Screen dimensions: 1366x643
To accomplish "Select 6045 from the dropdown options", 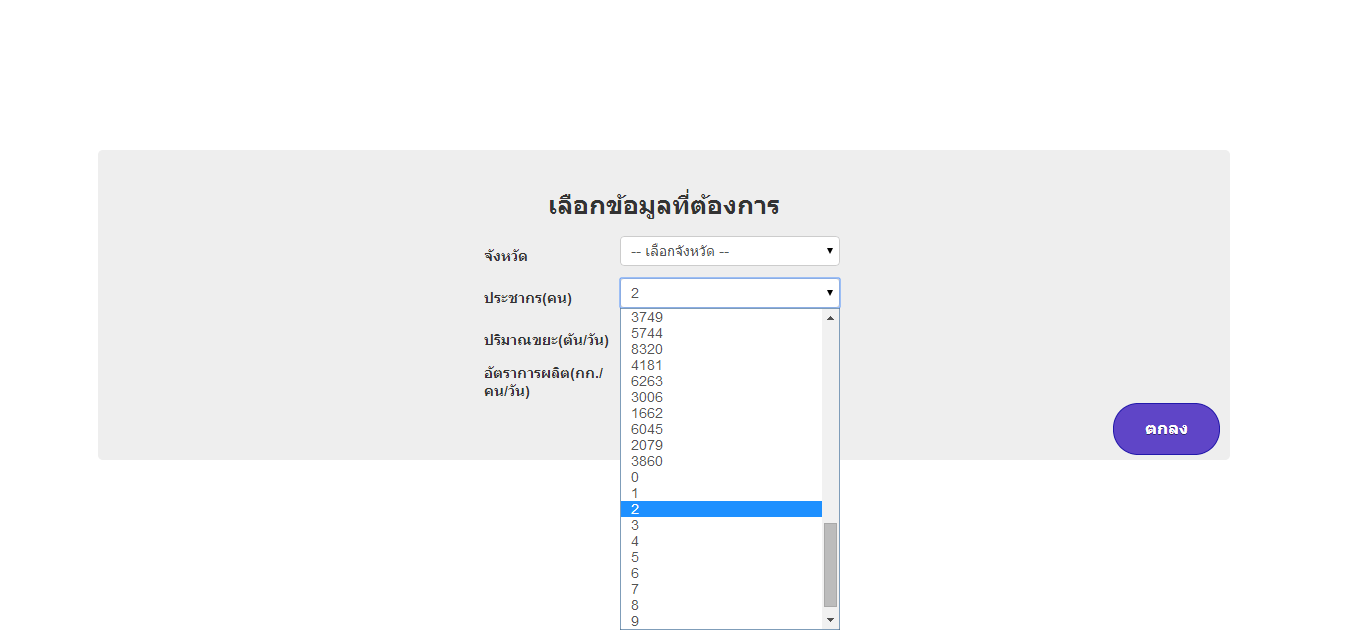I will point(721,429).
